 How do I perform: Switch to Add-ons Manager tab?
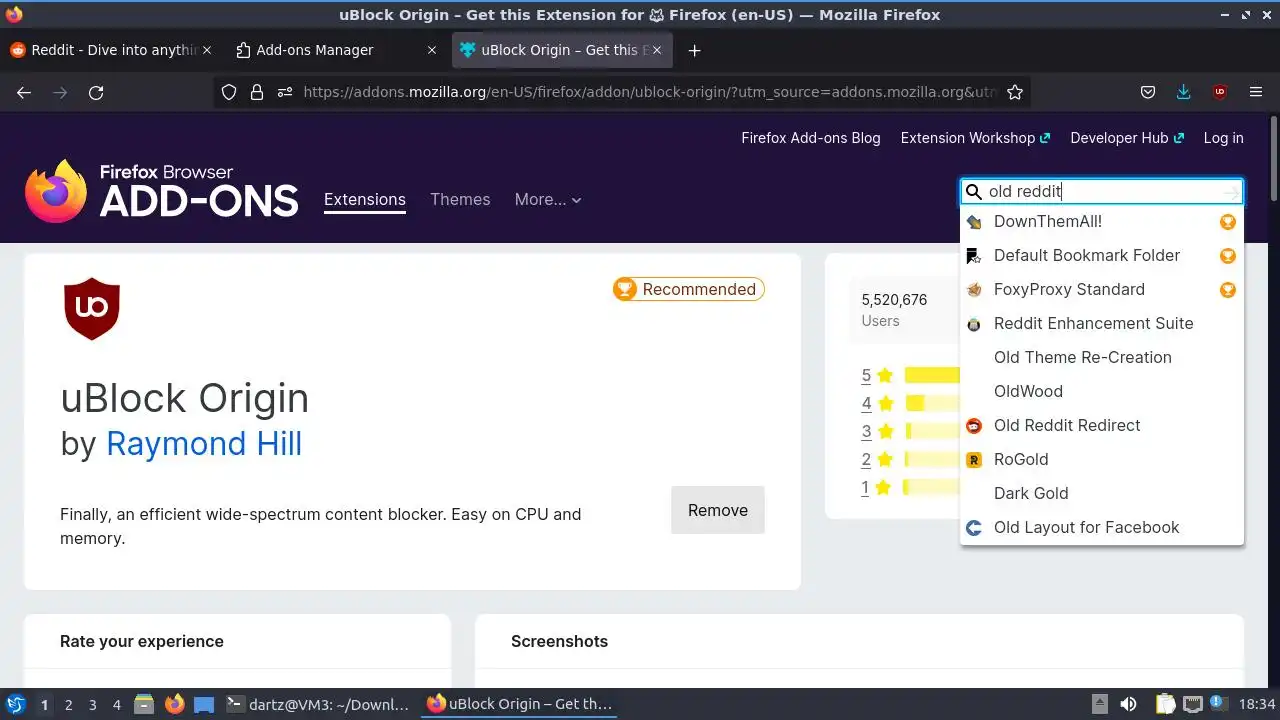[335, 50]
